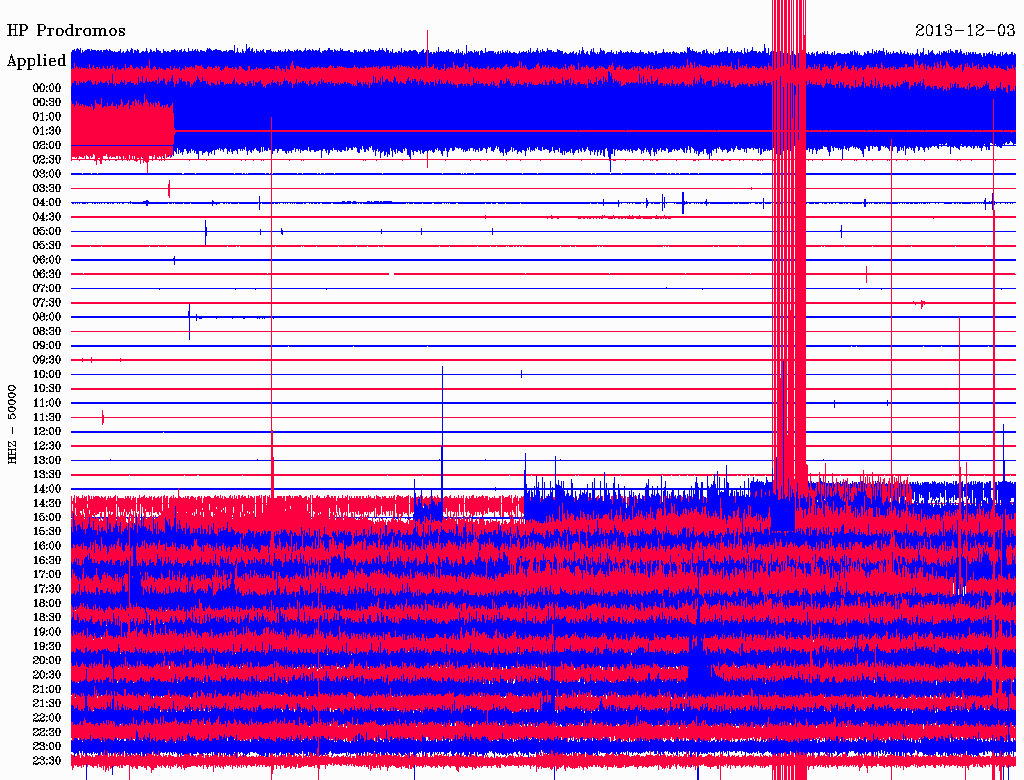Select the 07:30 time label

(x=47, y=302)
